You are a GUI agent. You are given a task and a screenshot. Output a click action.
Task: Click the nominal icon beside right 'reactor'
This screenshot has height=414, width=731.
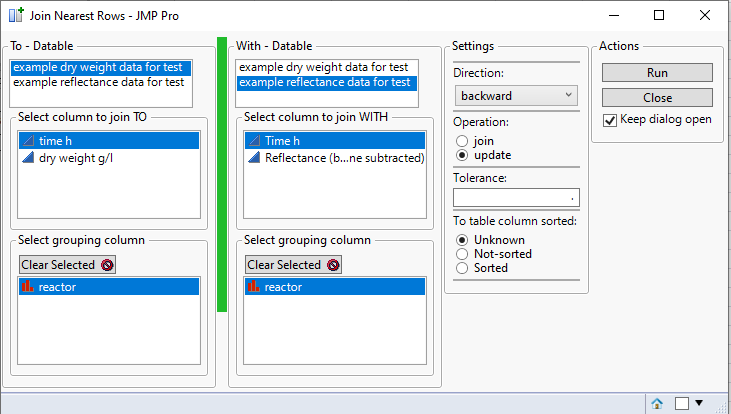(x=253, y=287)
